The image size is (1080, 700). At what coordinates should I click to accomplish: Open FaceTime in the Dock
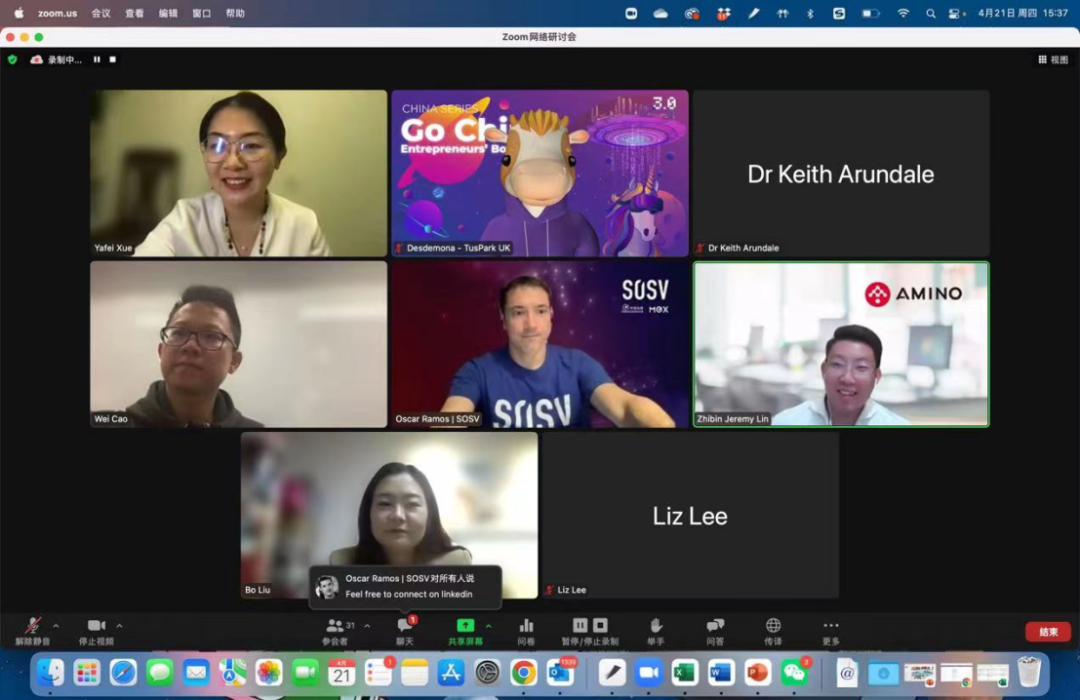point(305,672)
